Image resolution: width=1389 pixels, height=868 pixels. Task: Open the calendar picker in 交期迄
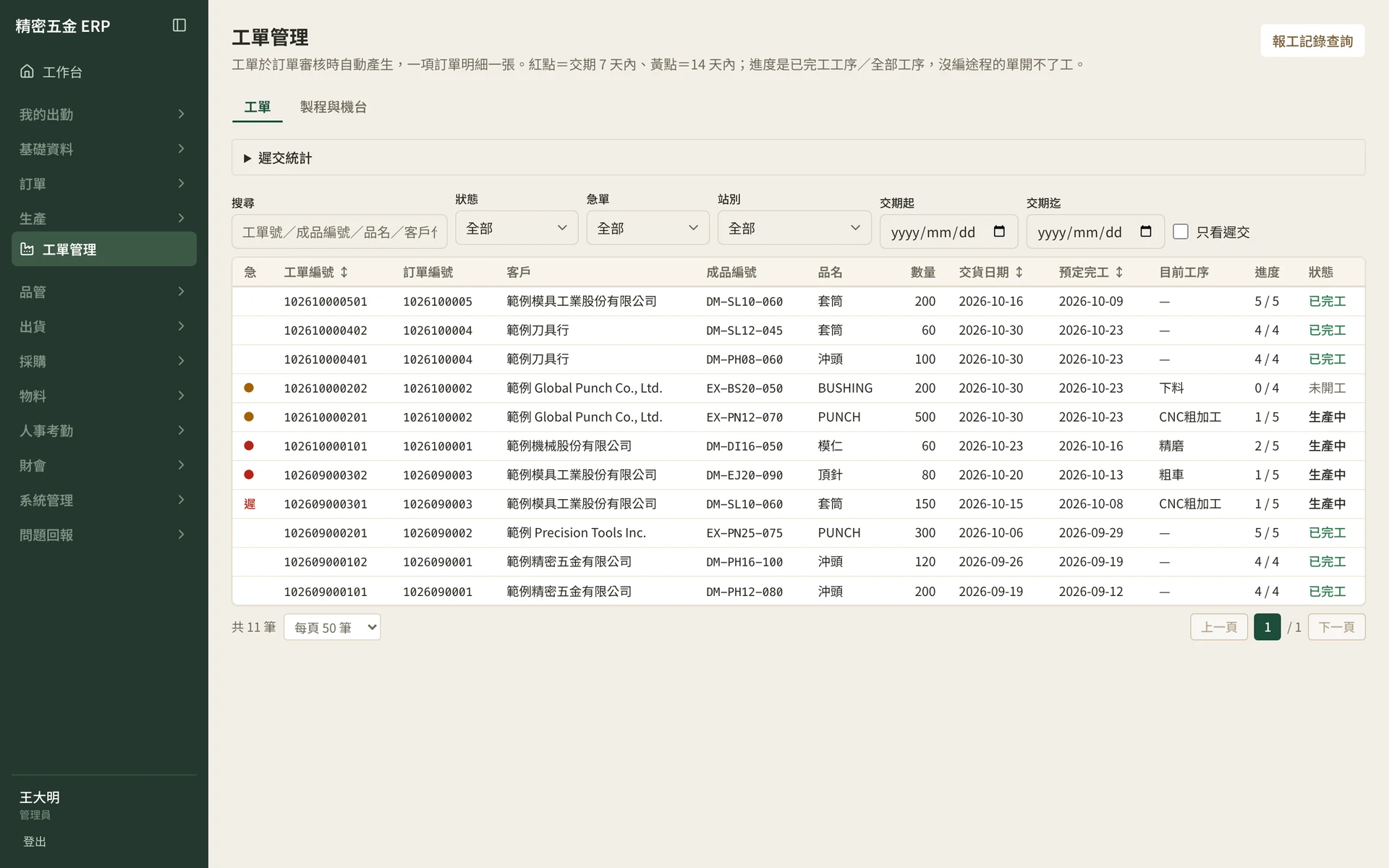click(1145, 231)
